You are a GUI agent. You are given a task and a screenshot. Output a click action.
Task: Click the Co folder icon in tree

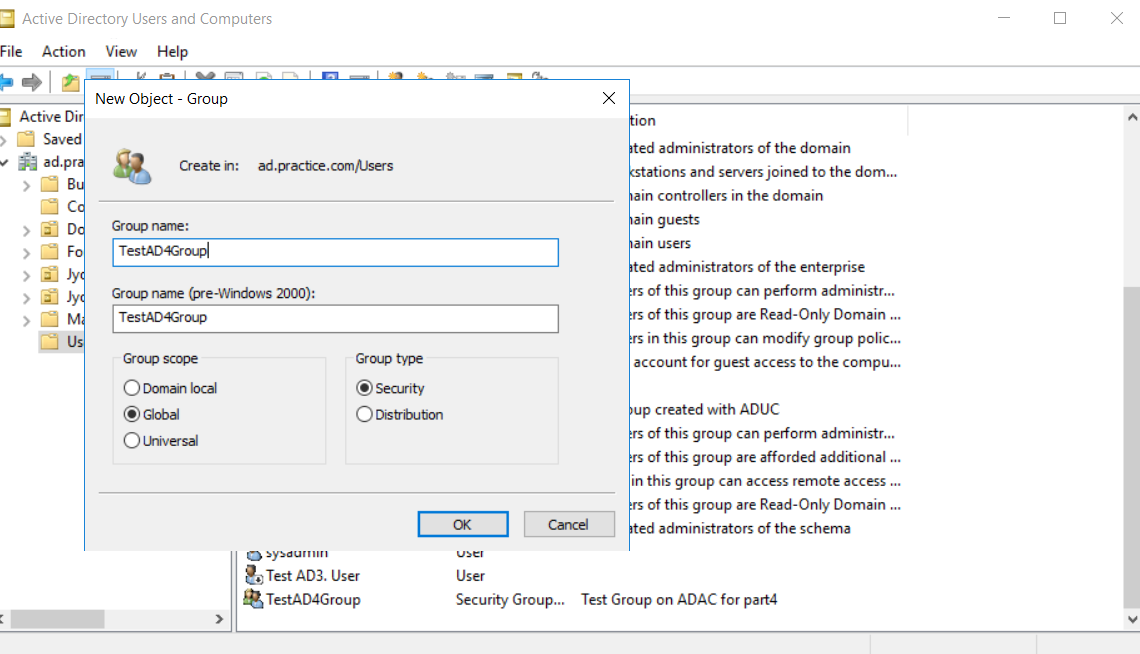click(49, 206)
